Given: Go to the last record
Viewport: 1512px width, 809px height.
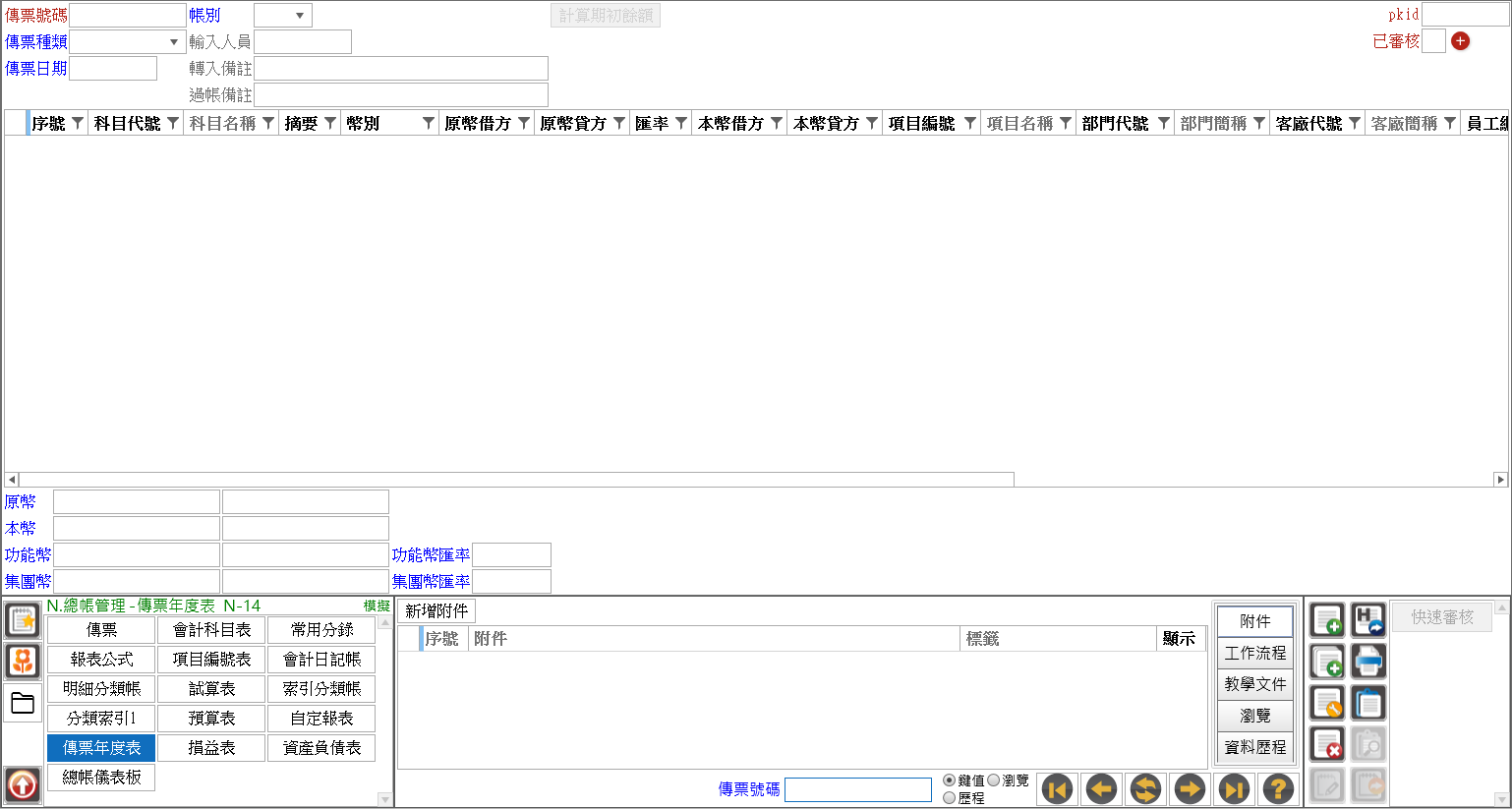Looking at the screenshot, I should coord(1235,788).
